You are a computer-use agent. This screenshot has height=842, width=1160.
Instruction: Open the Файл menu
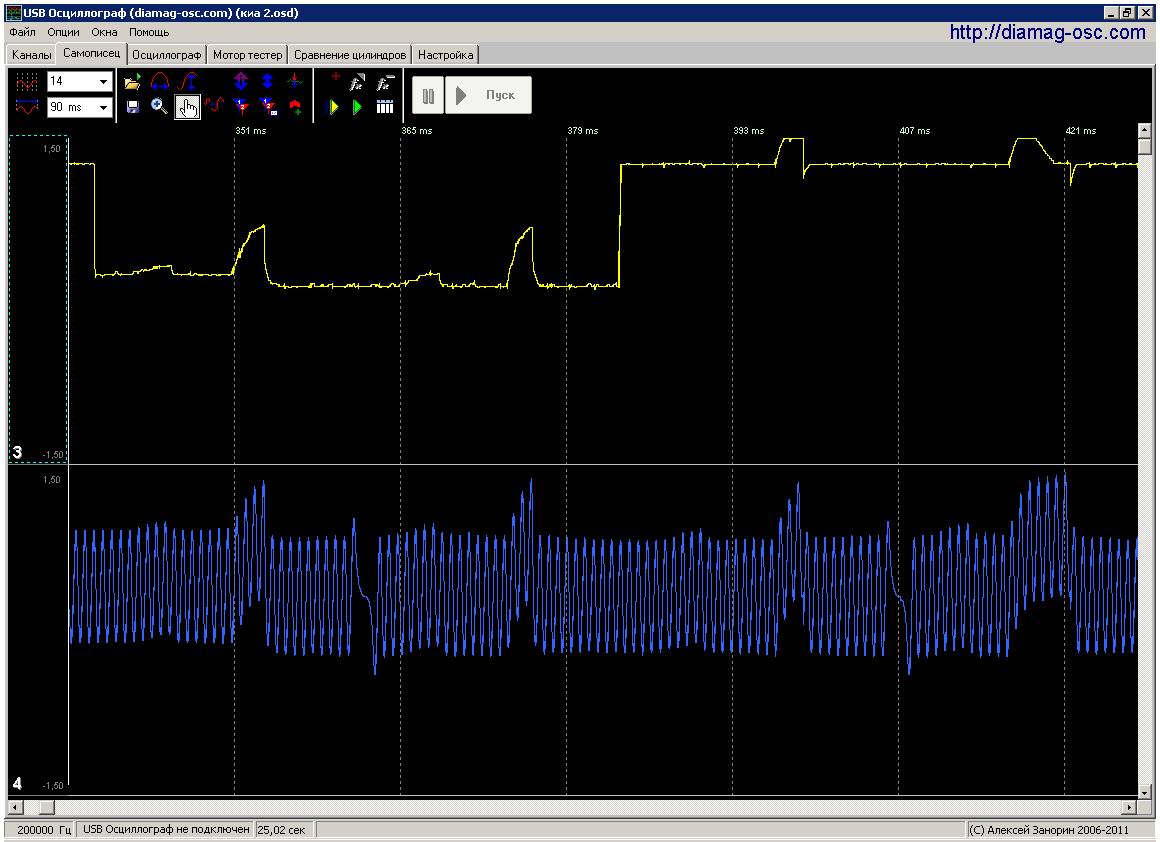pos(23,32)
